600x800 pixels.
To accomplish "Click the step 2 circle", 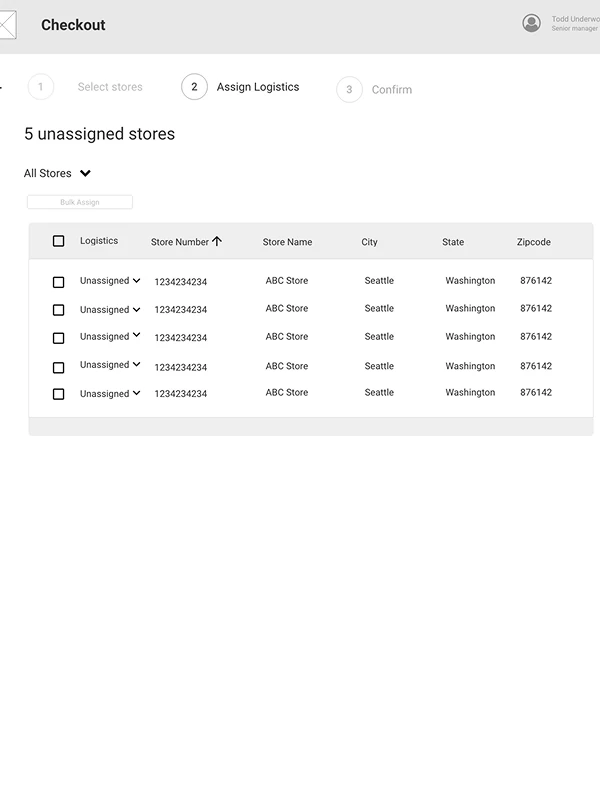I will pos(194,87).
